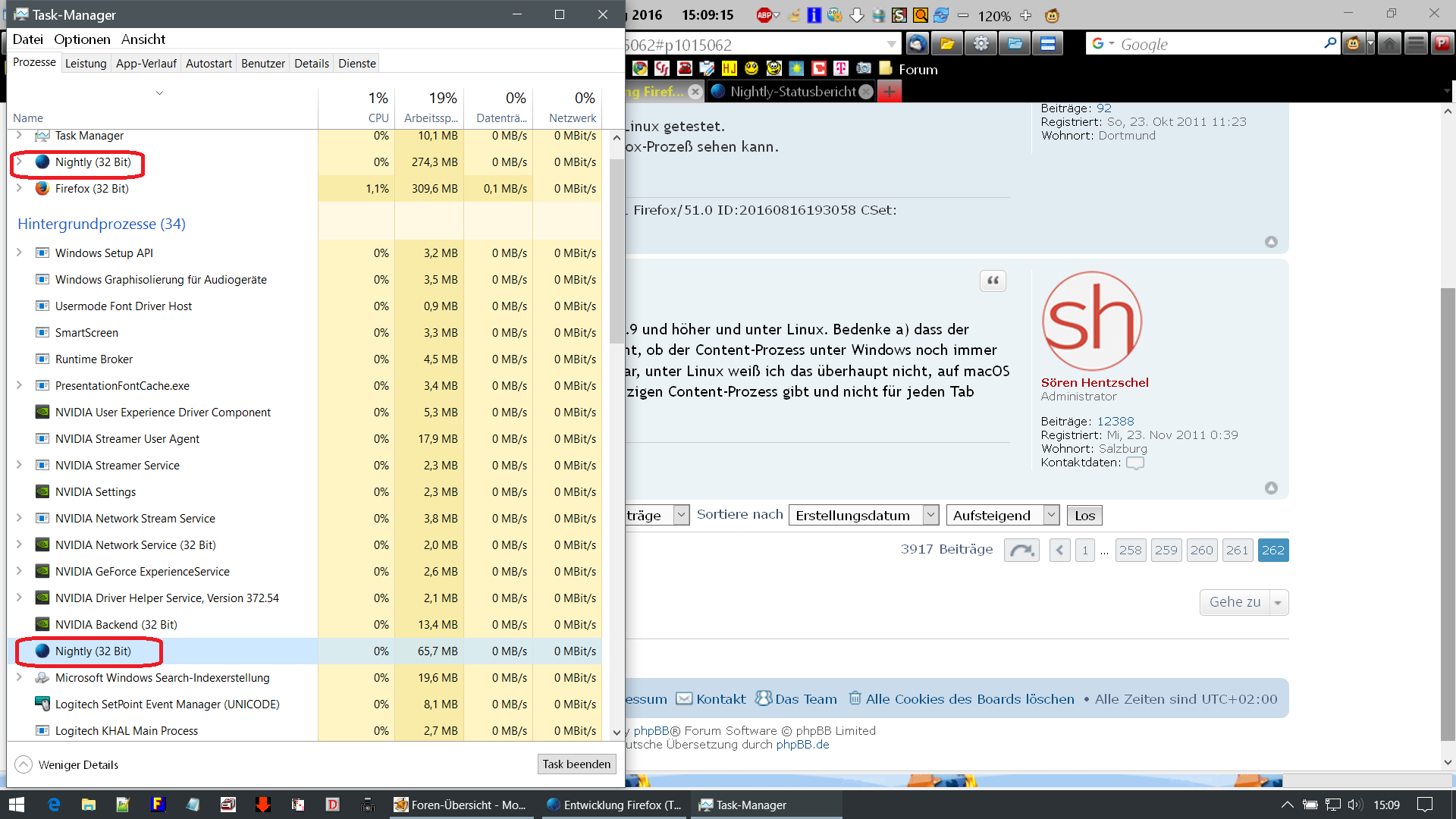
Task: Open the Optionen menu
Action: [82, 39]
